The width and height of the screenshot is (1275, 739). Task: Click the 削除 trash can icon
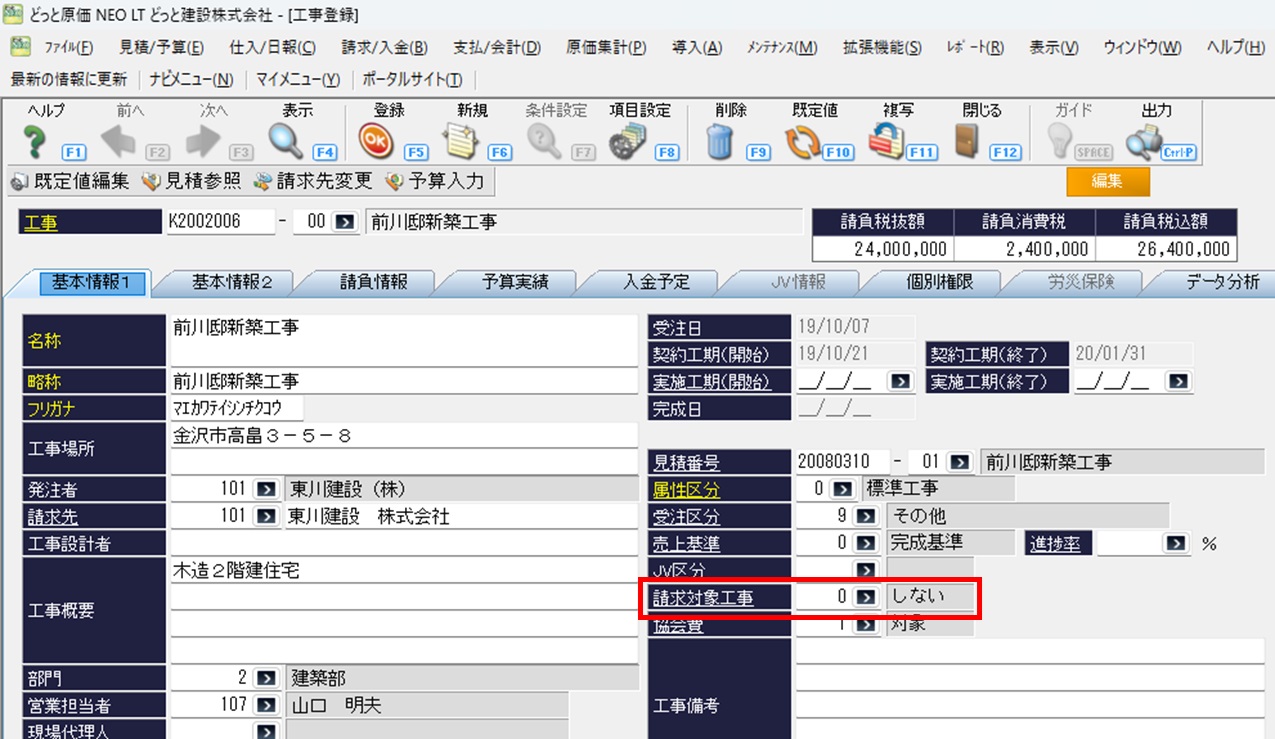(720, 144)
